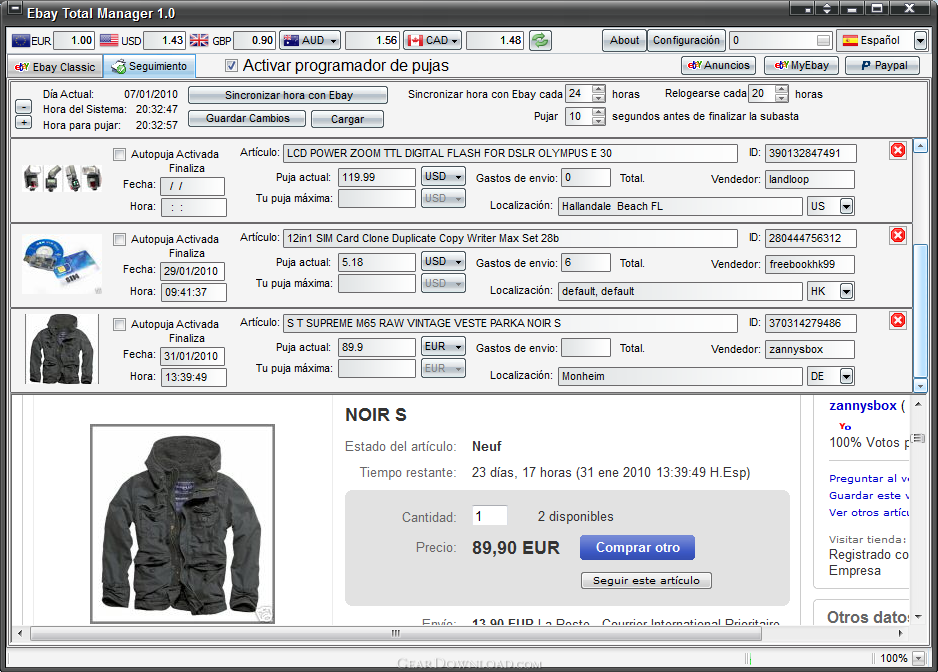The image size is (938, 672).
Task: Delete the LCD POWER ZOOM flash item
Action: coord(897,151)
